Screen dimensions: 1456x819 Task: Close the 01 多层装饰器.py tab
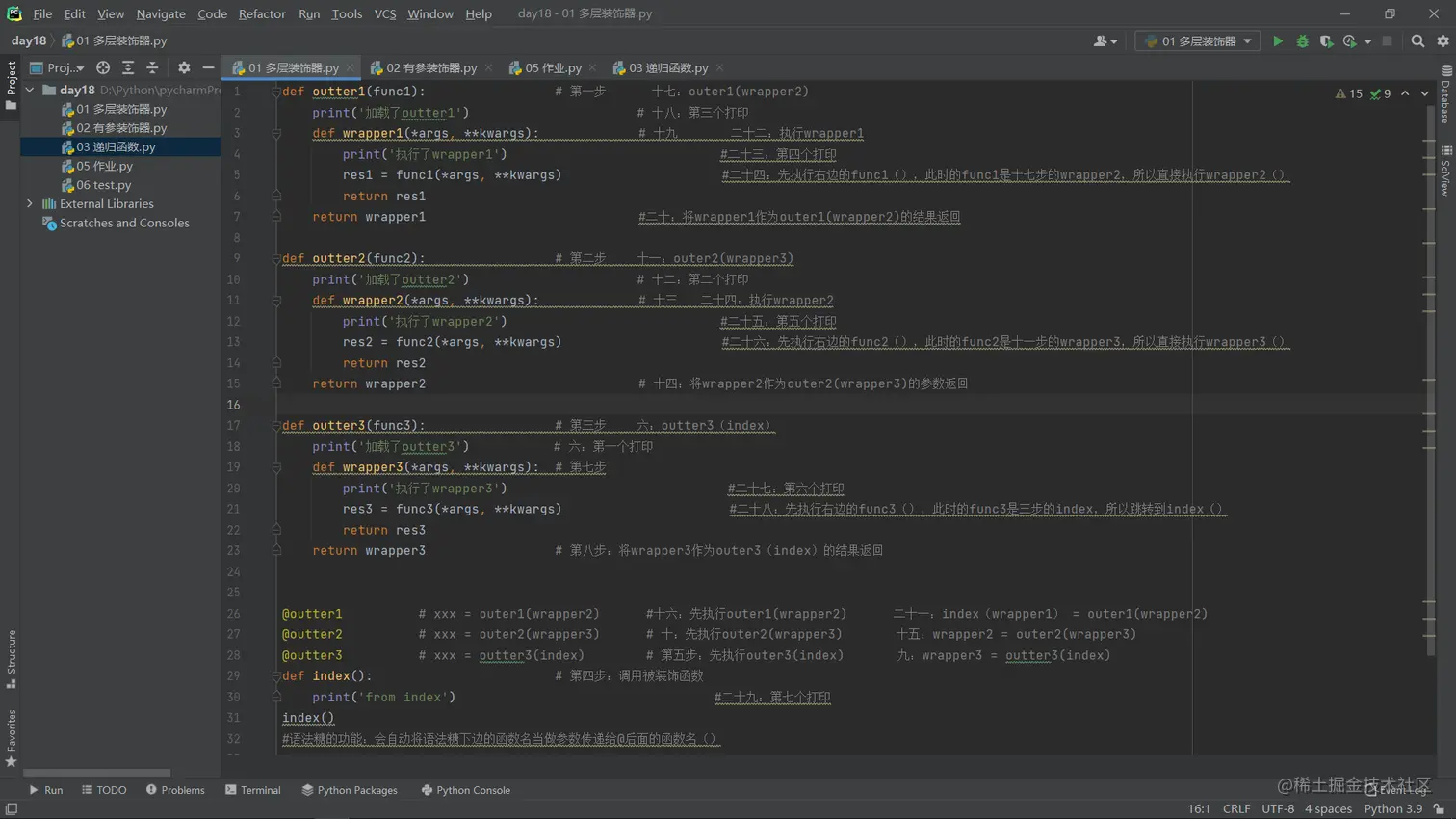pyautogui.click(x=351, y=67)
